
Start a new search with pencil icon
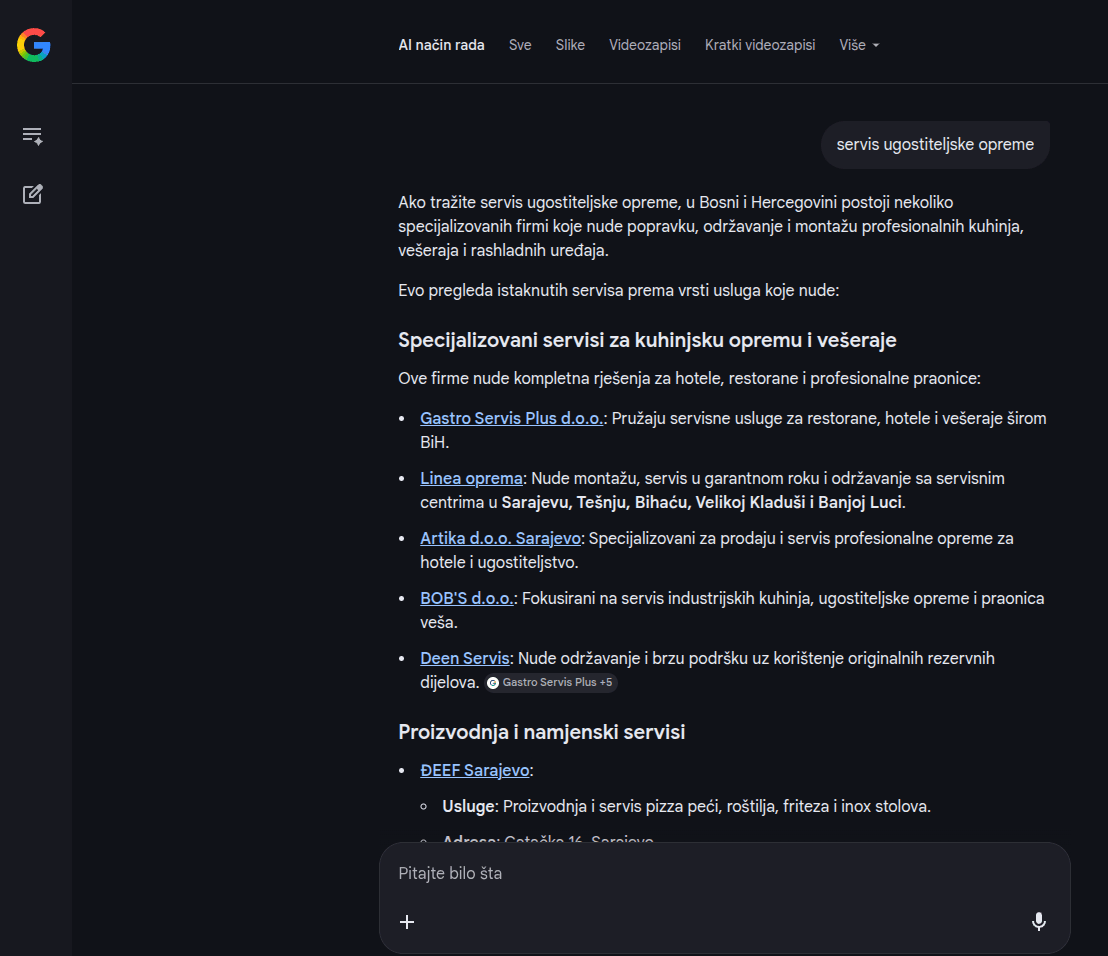click(x=33, y=194)
